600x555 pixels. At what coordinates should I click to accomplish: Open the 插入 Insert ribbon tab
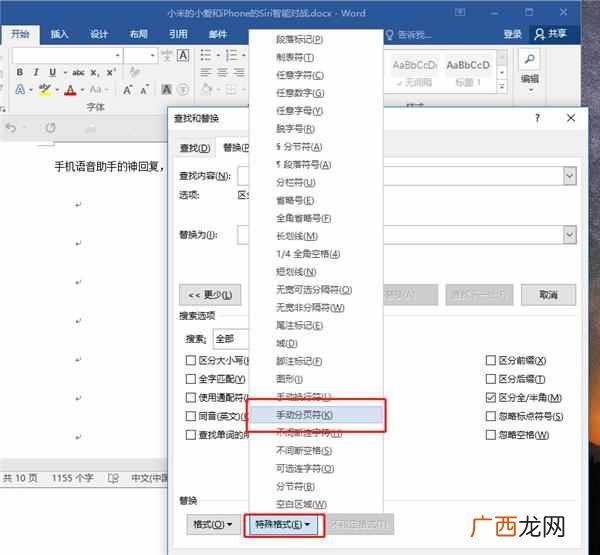[x=59, y=34]
